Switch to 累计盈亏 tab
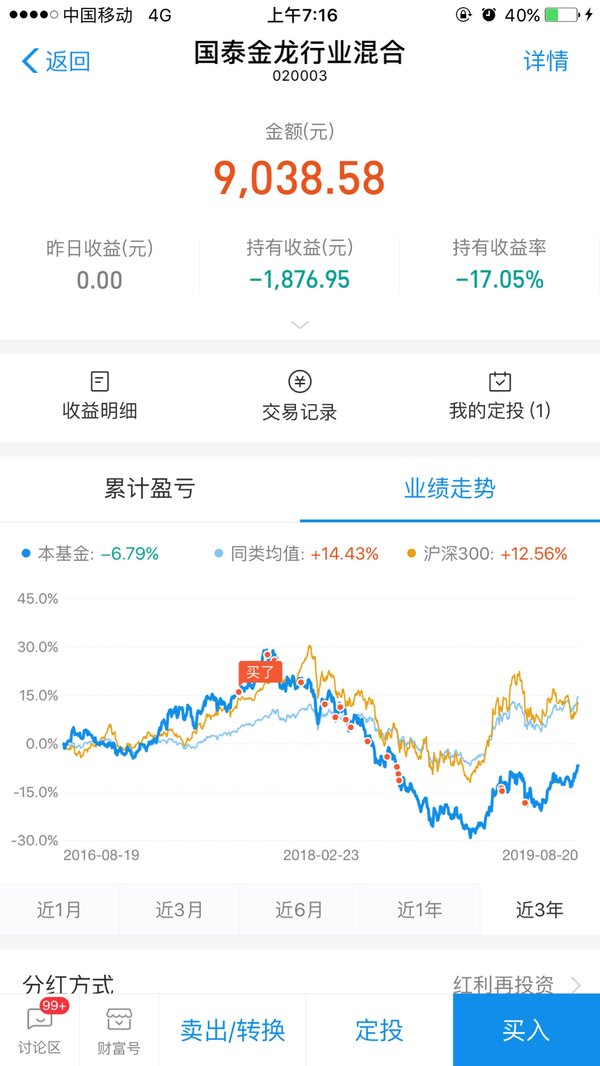Viewport: 600px width, 1066px height. coord(149,488)
